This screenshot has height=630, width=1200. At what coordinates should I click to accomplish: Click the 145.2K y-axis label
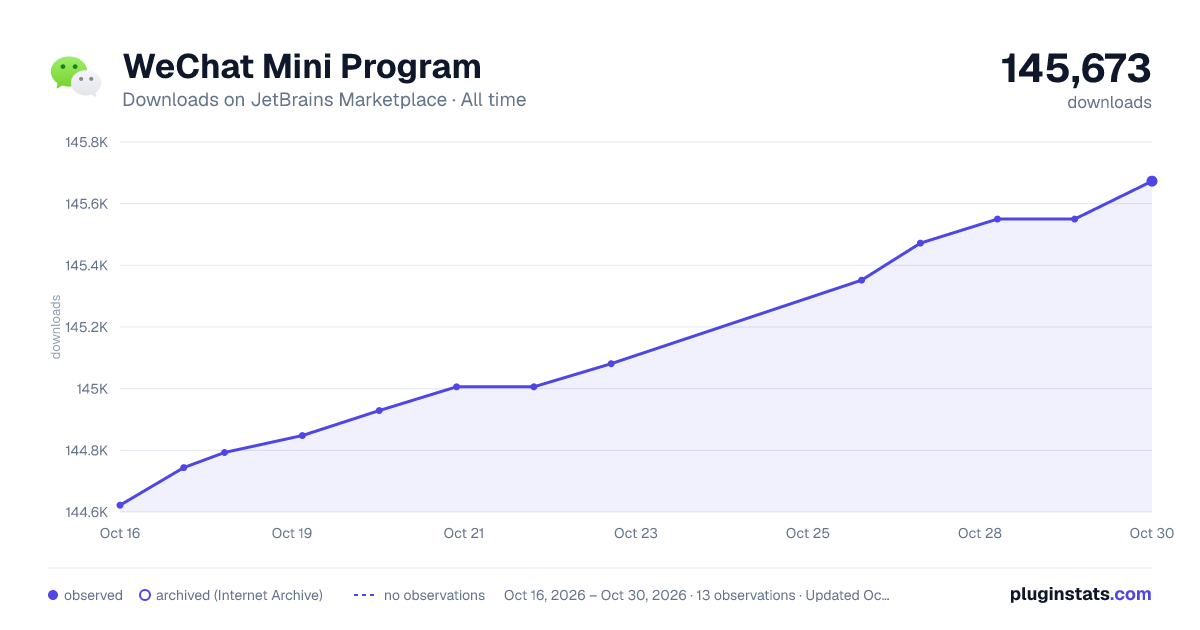click(x=86, y=327)
